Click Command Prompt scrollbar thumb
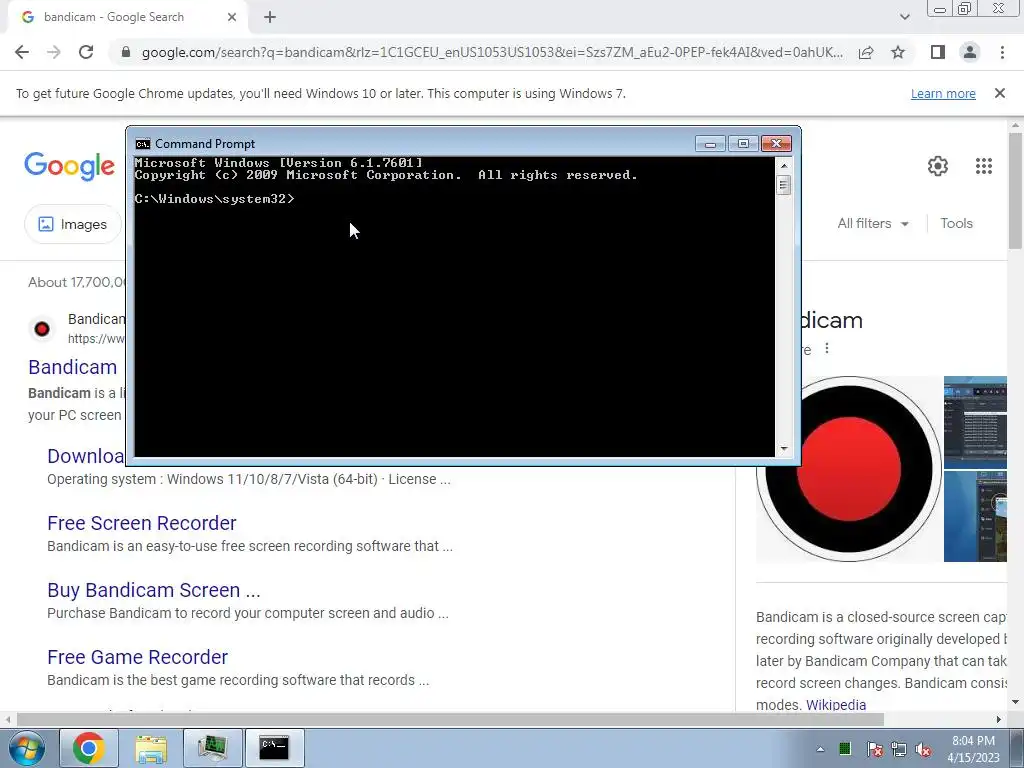The image size is (1024, 768). point(784,185)
